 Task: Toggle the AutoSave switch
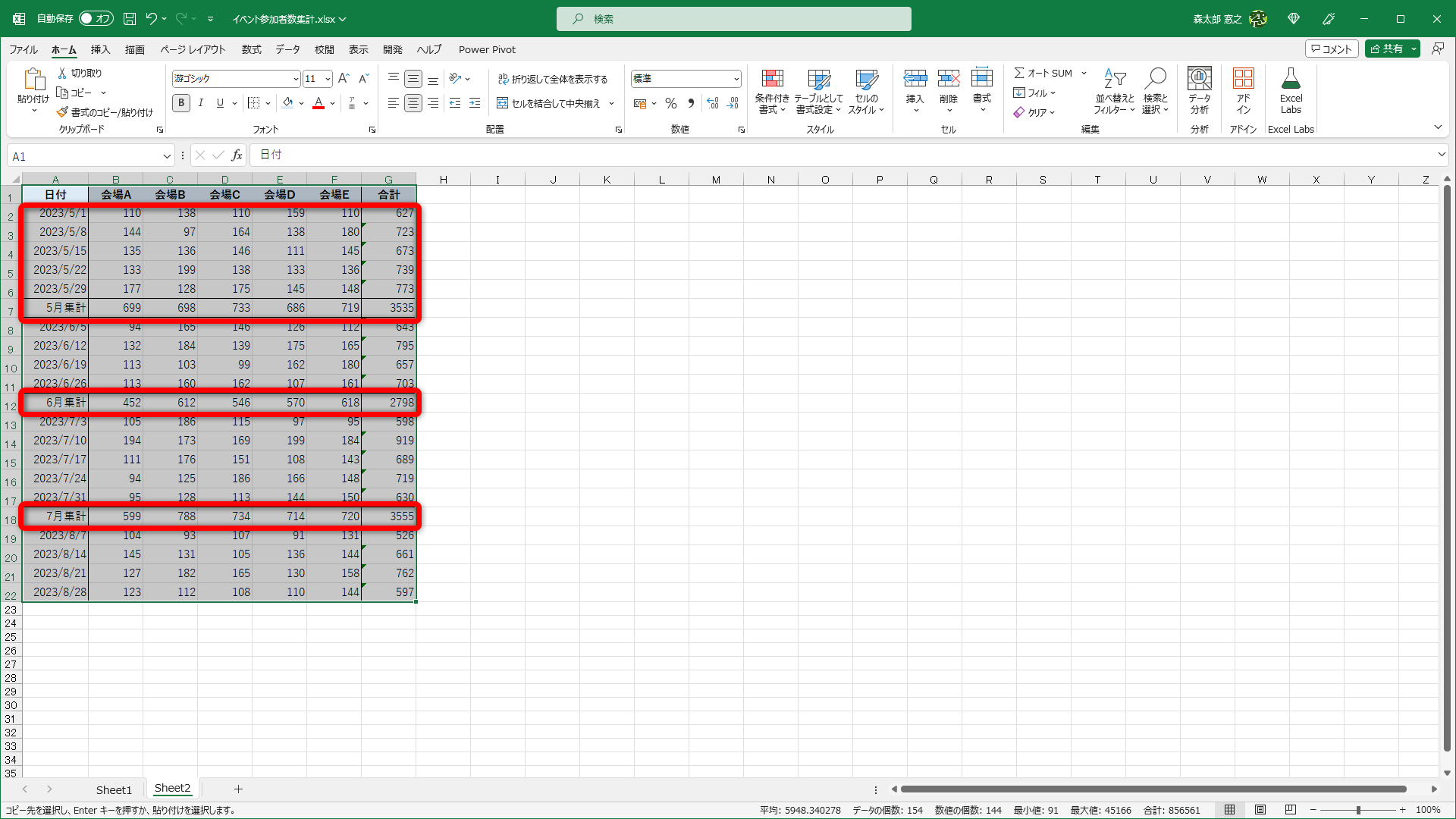coord(96,18)
